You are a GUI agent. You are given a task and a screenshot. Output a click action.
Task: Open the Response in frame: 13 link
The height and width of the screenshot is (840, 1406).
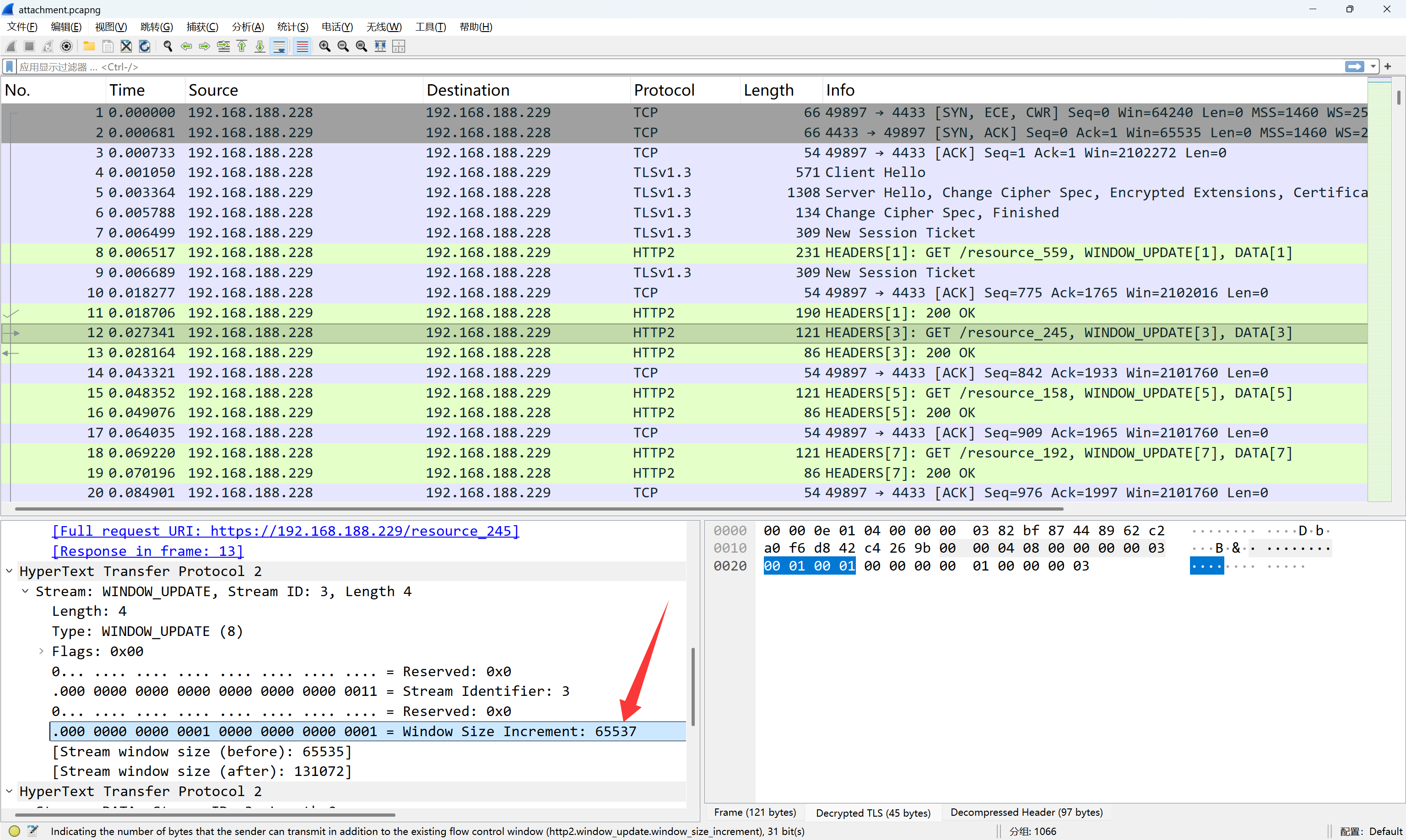coord(147,551)
